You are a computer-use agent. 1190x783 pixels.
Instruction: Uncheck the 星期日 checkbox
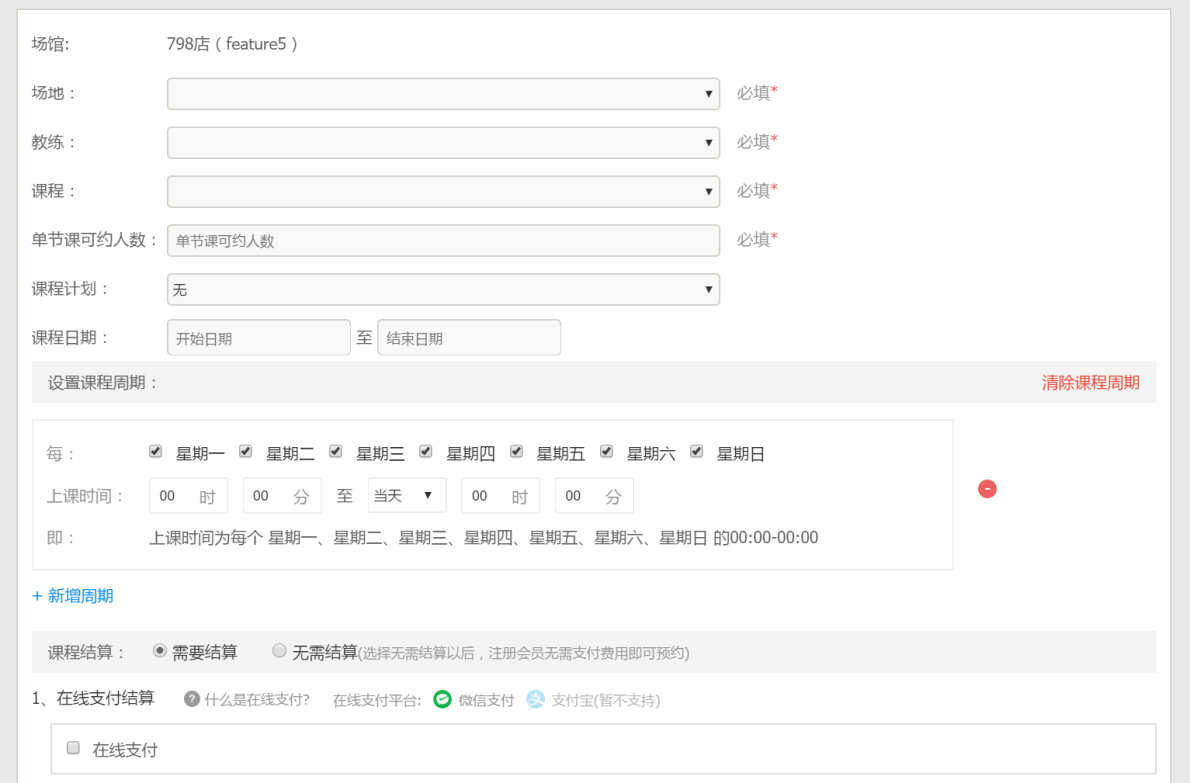tap(697, 452)
